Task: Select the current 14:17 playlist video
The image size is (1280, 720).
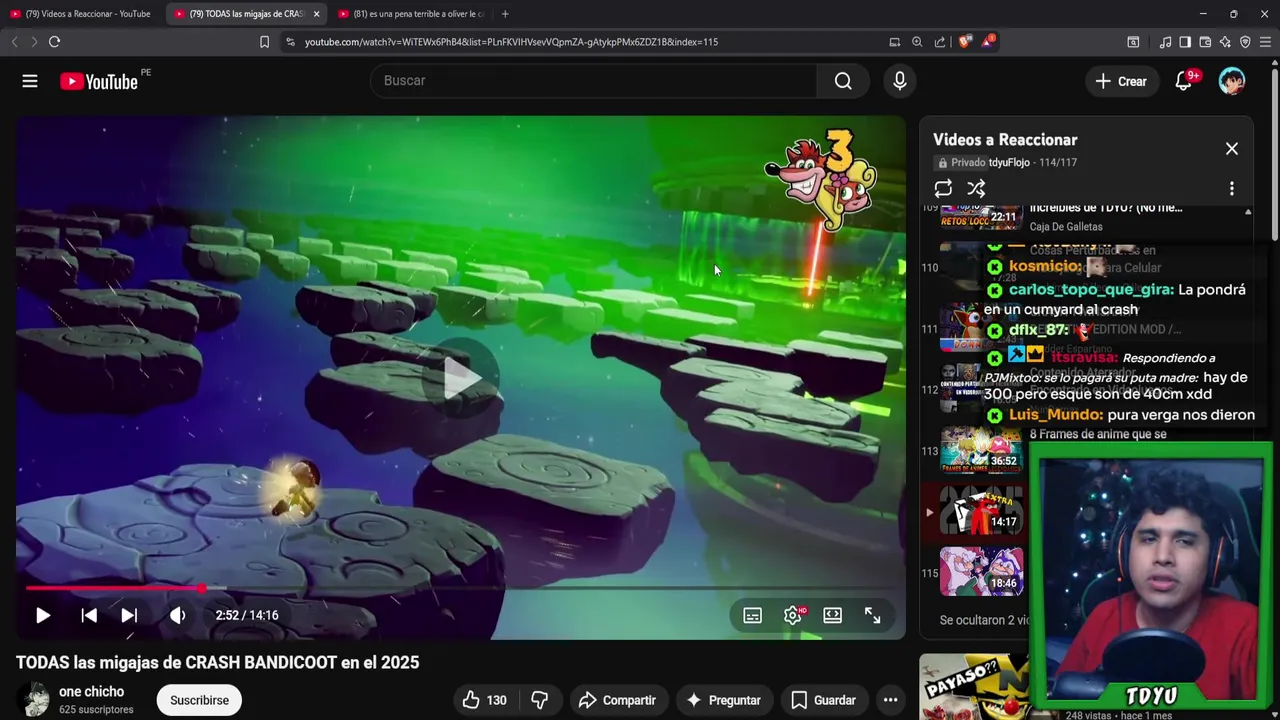Action: (981, 511)
